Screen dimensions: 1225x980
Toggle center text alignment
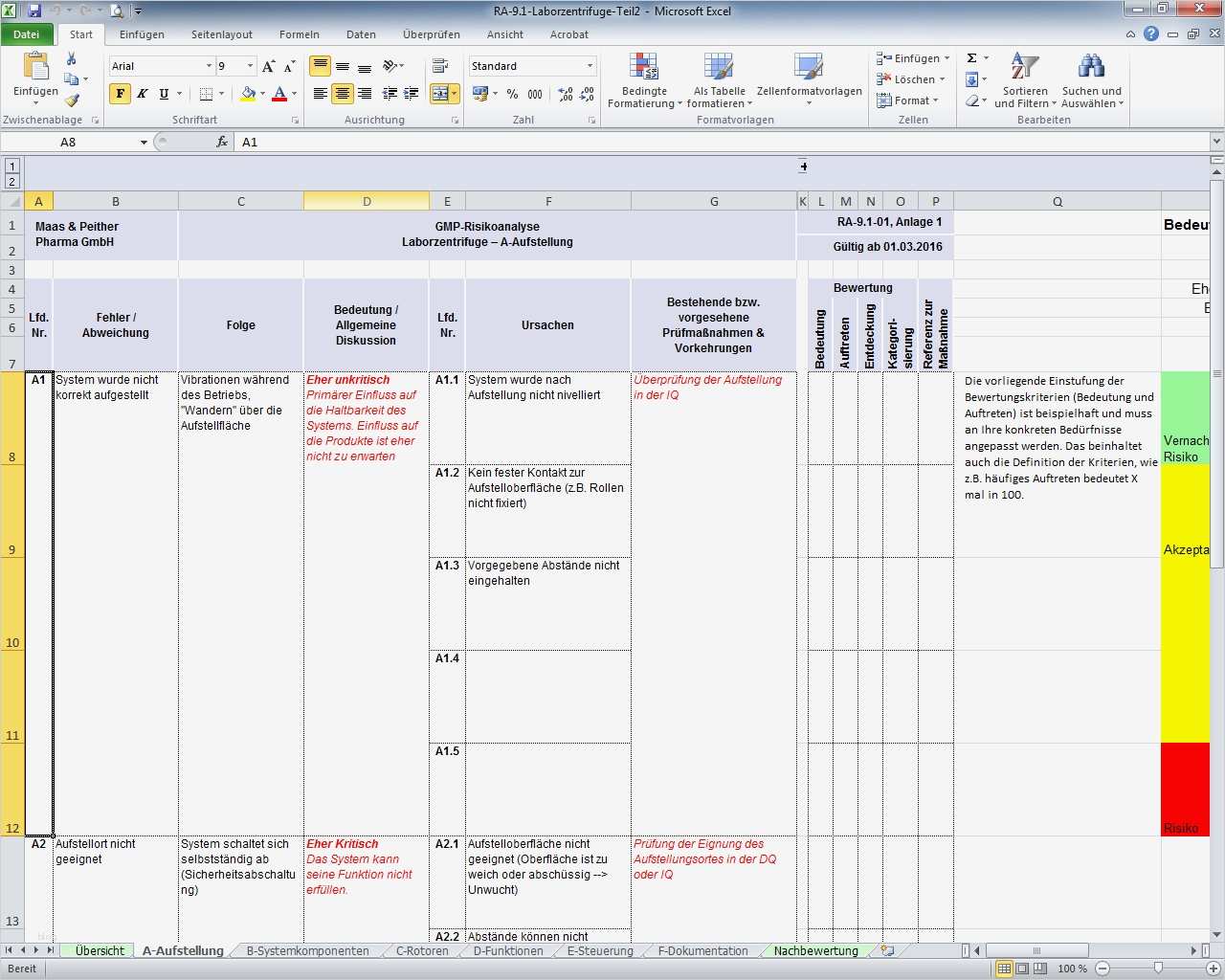342,94
